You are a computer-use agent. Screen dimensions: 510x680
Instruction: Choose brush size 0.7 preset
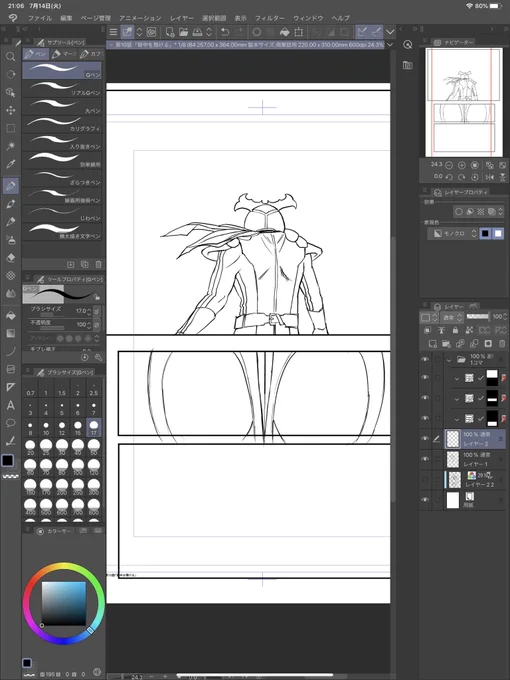tap(30, 389)
